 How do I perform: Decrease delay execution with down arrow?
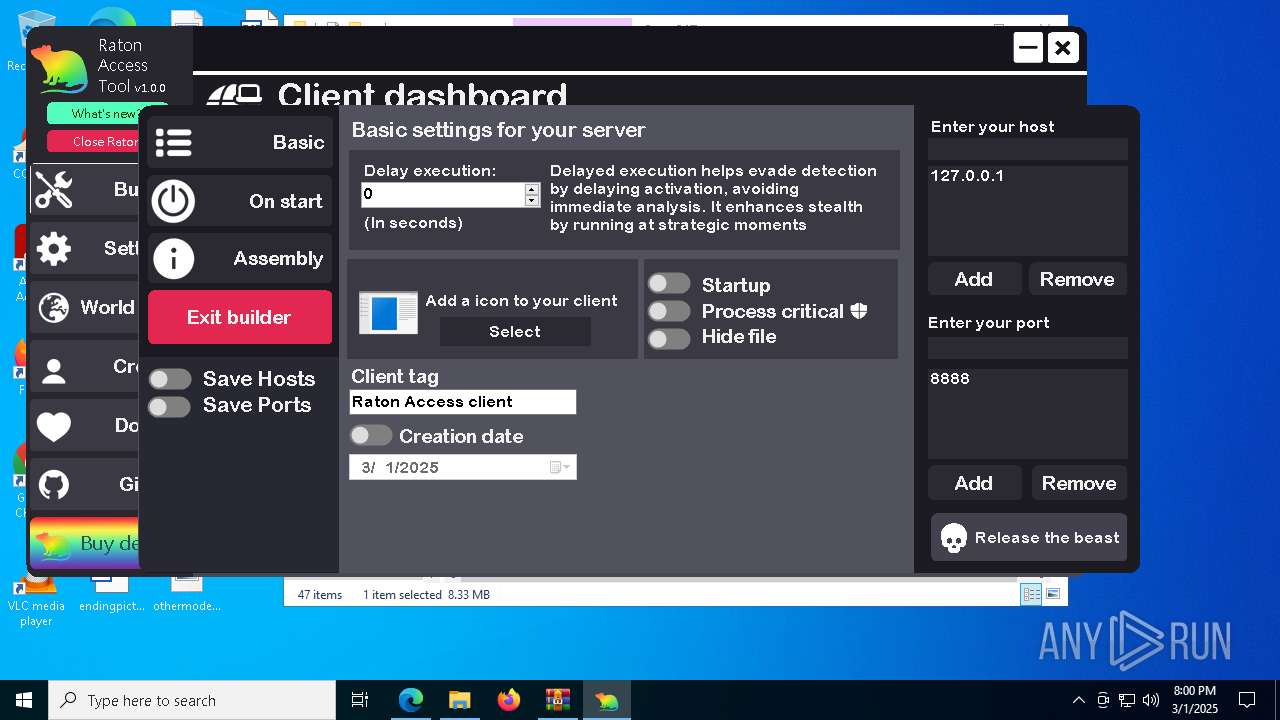tap(532, 201)
